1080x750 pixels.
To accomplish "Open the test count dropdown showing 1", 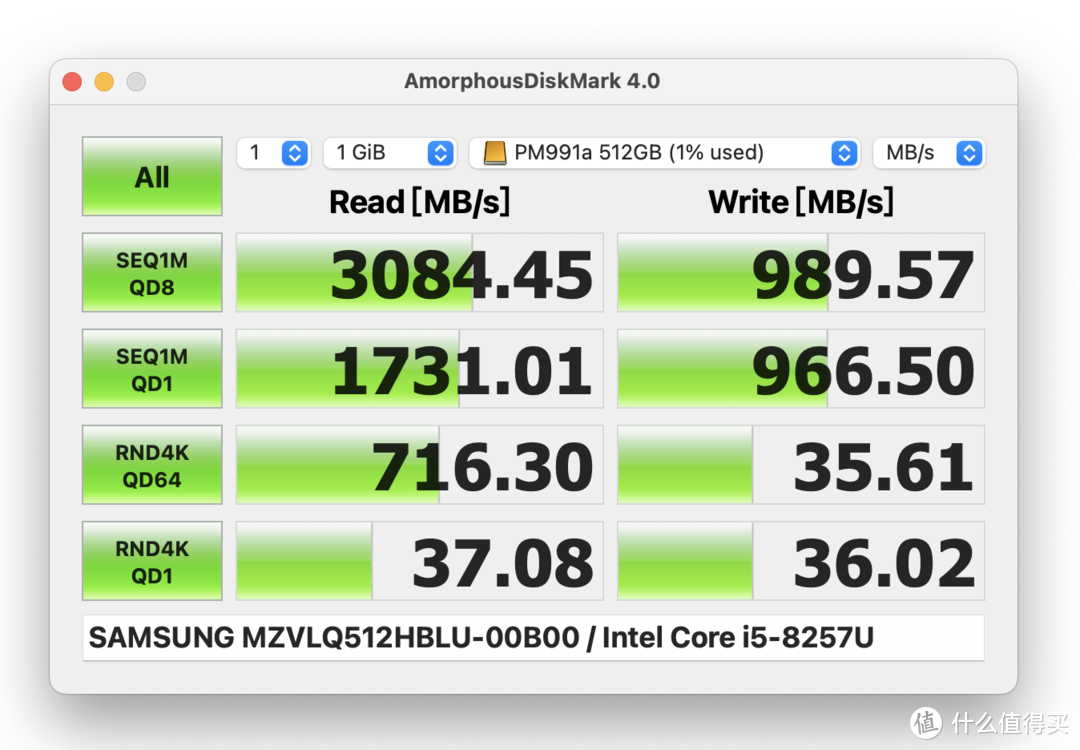I will tap(273, 153).
